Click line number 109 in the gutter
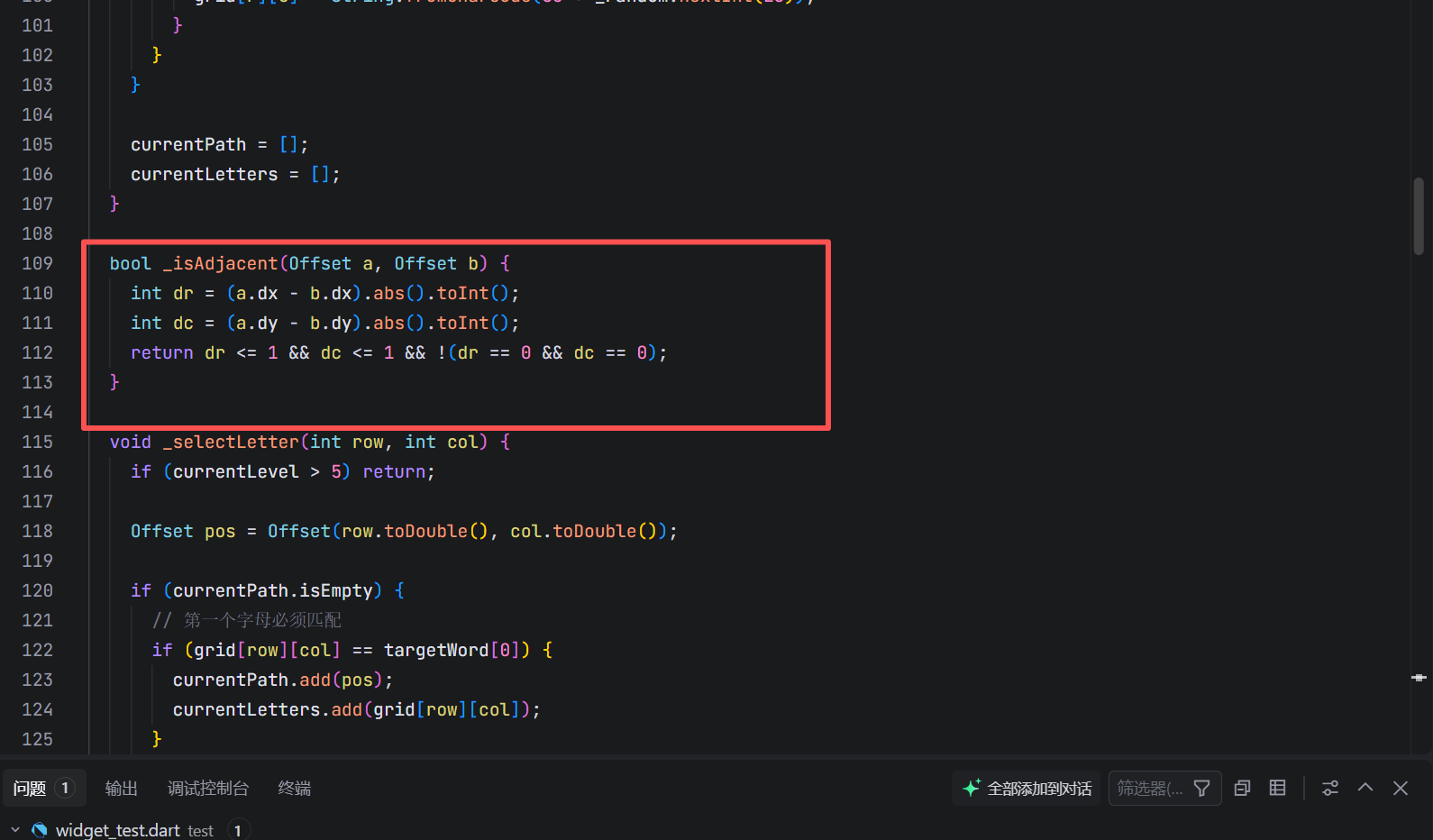Image resolution: width=1433 pixels, height=840 pixels. click(x=37, y=263)
